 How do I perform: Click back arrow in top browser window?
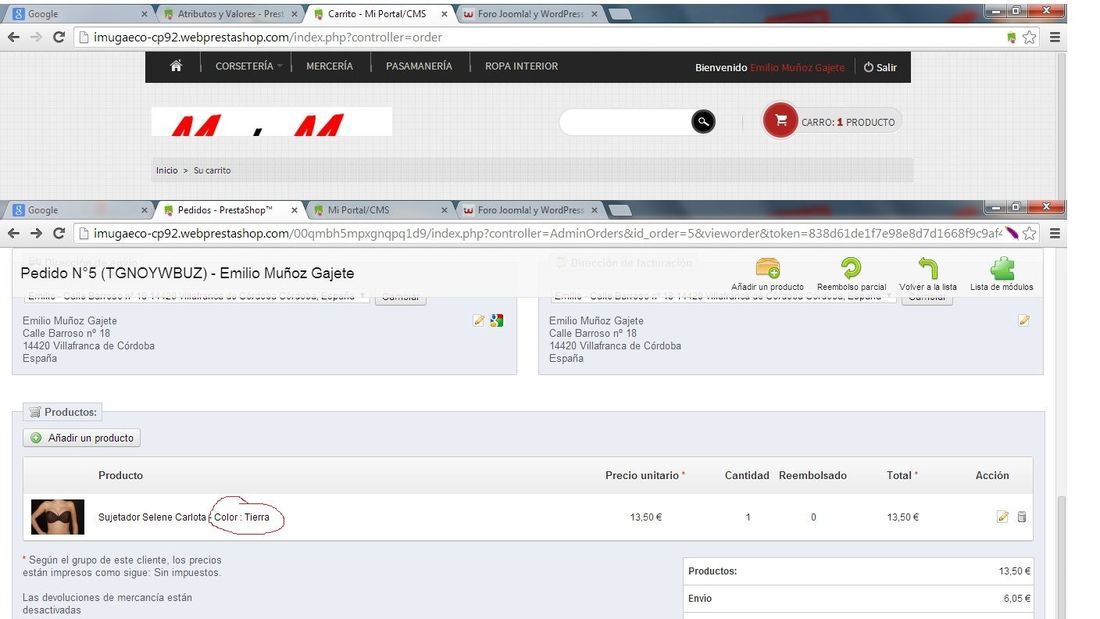coord(13,37)
